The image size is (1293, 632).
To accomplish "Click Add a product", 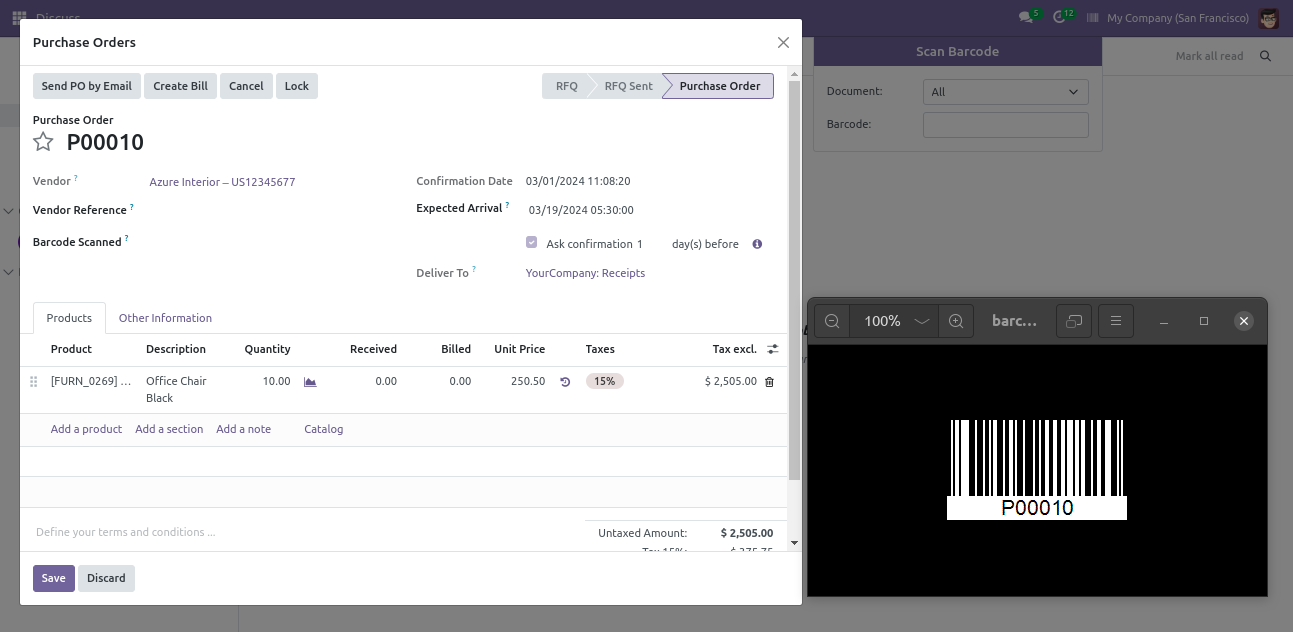I will tap(86, 429).
